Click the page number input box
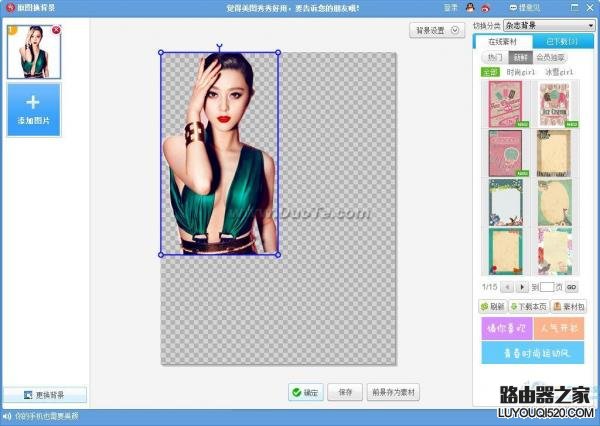This screenshot has height=426, width=600. pos(547,287)
